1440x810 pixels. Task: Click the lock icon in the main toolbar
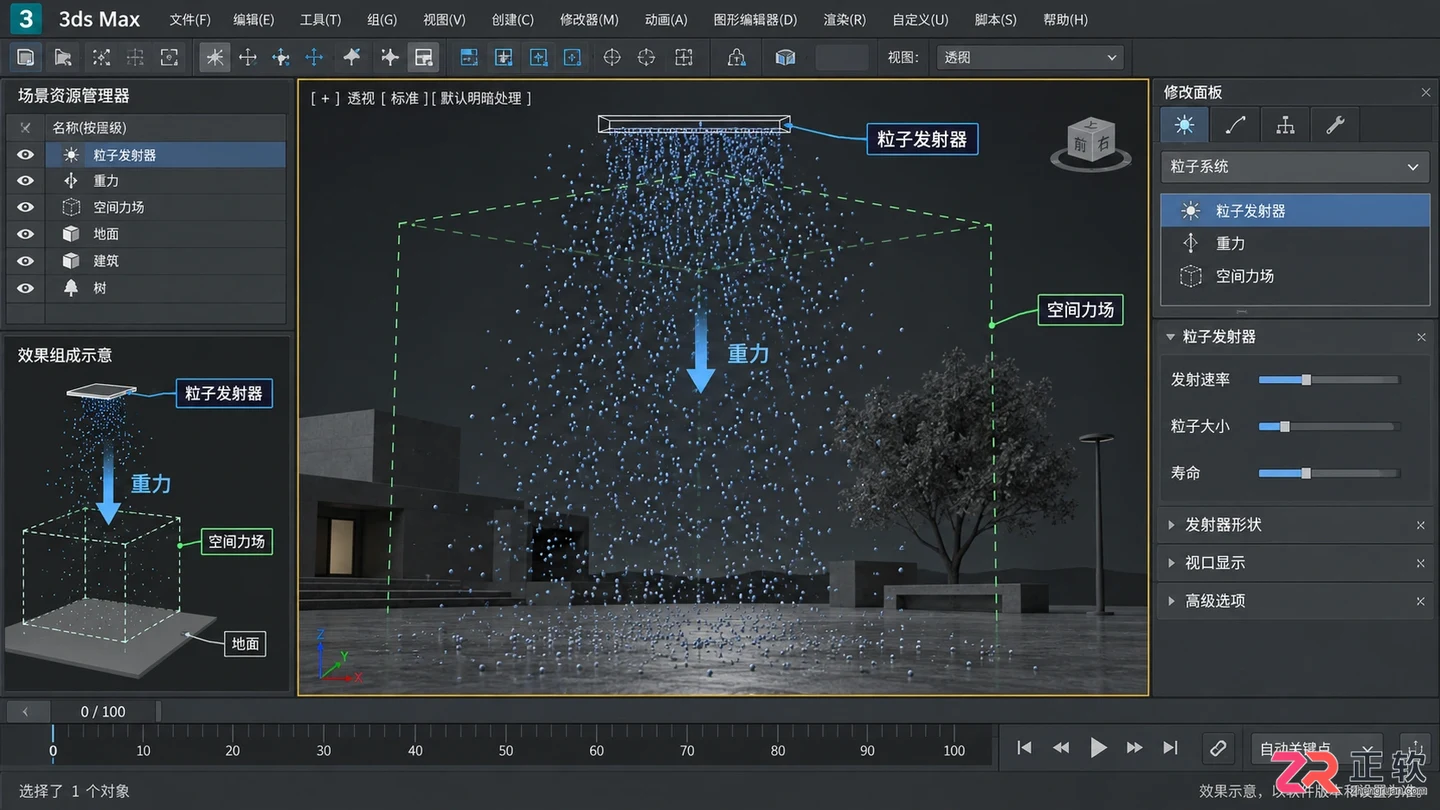click(736, 58)
